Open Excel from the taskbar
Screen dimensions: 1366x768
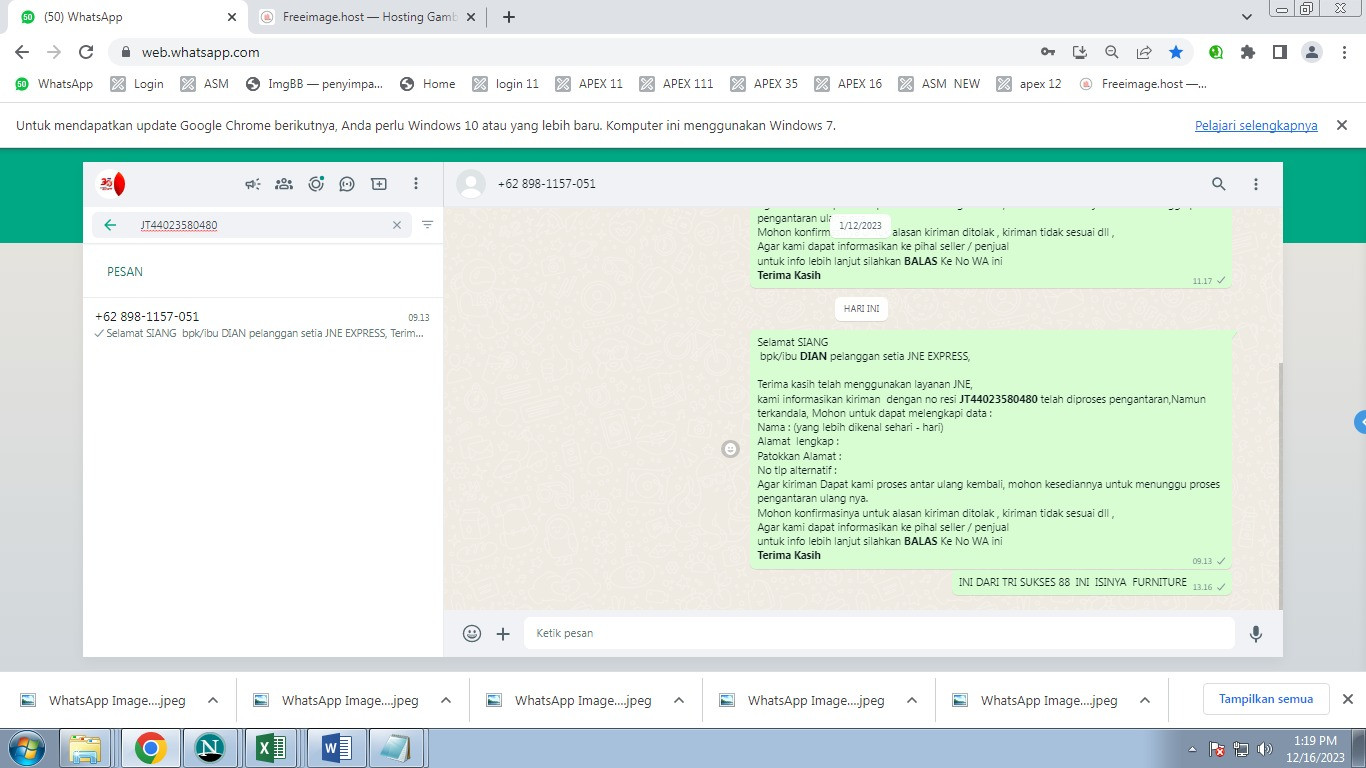click(x=272, y=748)
